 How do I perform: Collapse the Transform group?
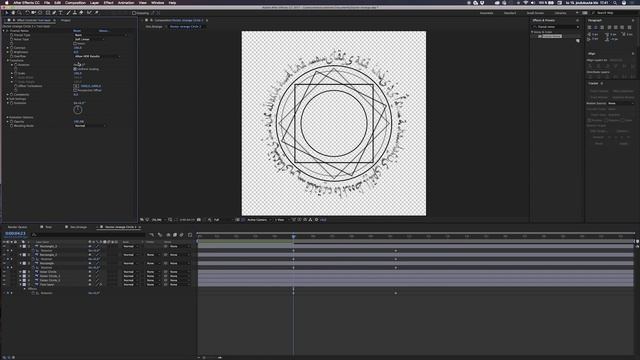point(7,60)
